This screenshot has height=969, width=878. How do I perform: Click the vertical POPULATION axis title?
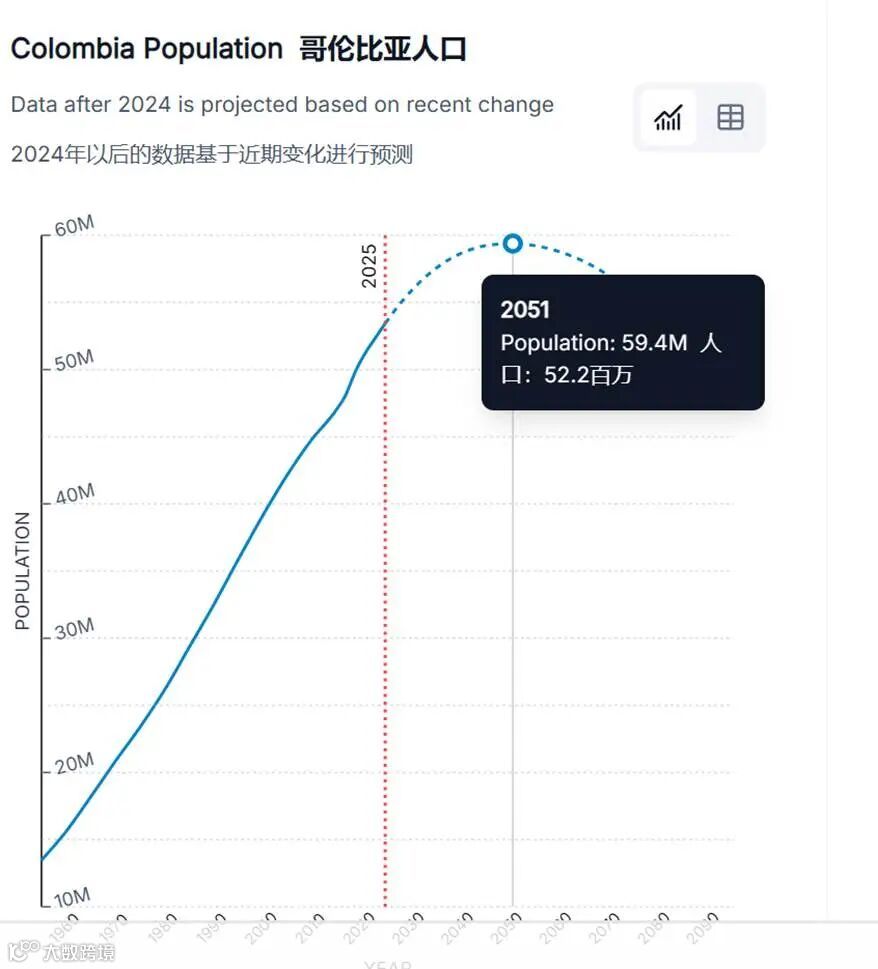click(x=23, y=571)
